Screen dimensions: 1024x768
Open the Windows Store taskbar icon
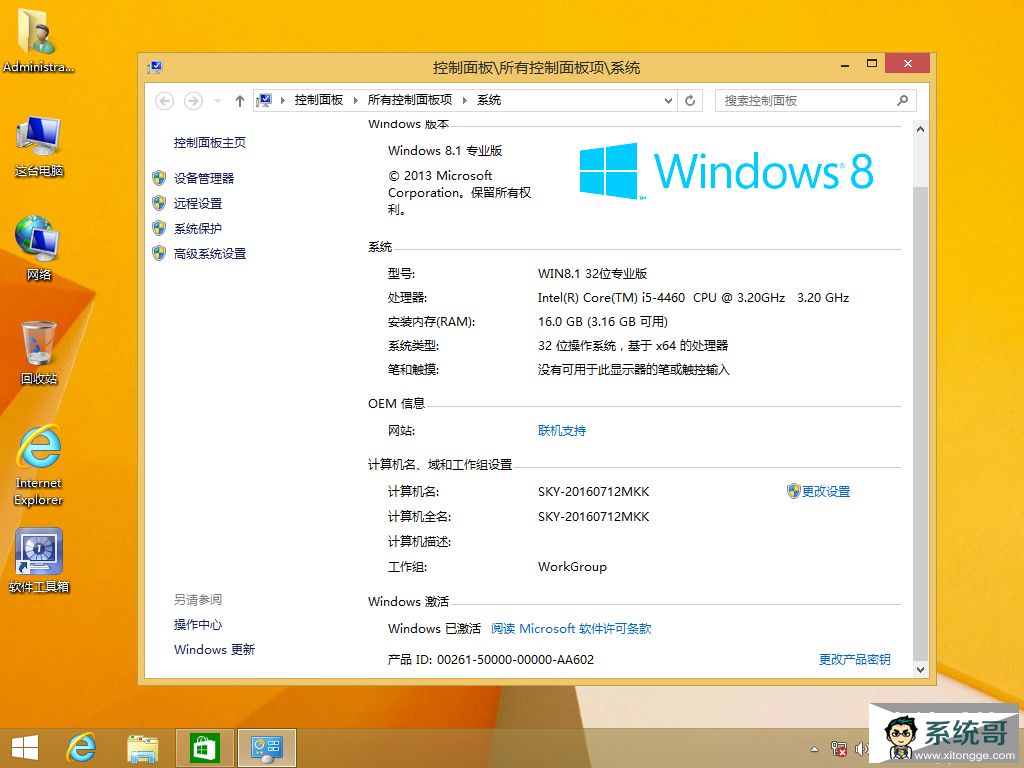click(204, 748)
